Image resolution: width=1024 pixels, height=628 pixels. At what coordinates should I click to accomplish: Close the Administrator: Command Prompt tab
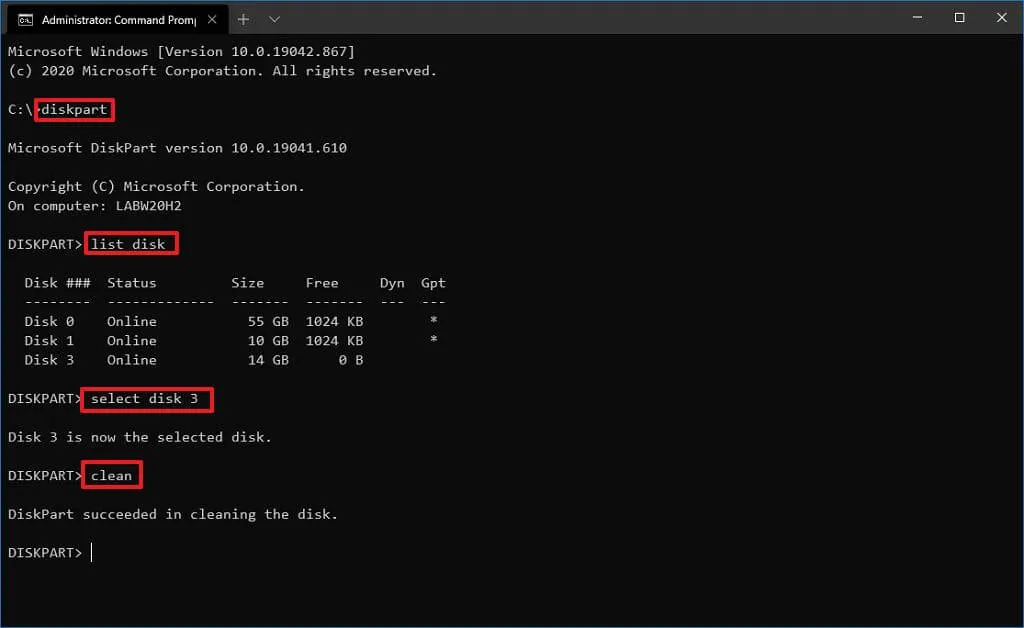[210, 18]
